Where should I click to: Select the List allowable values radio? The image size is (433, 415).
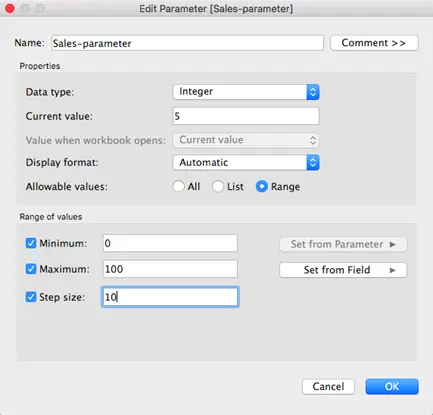[218, 186]
